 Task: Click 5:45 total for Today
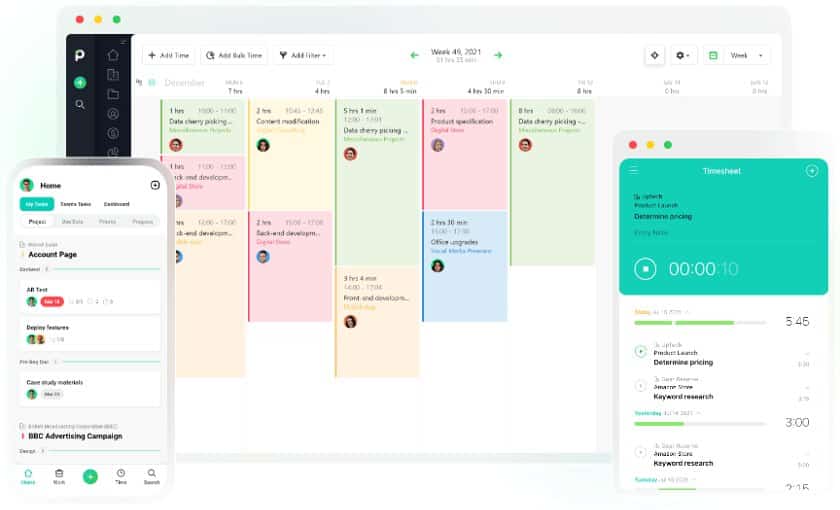797,321
